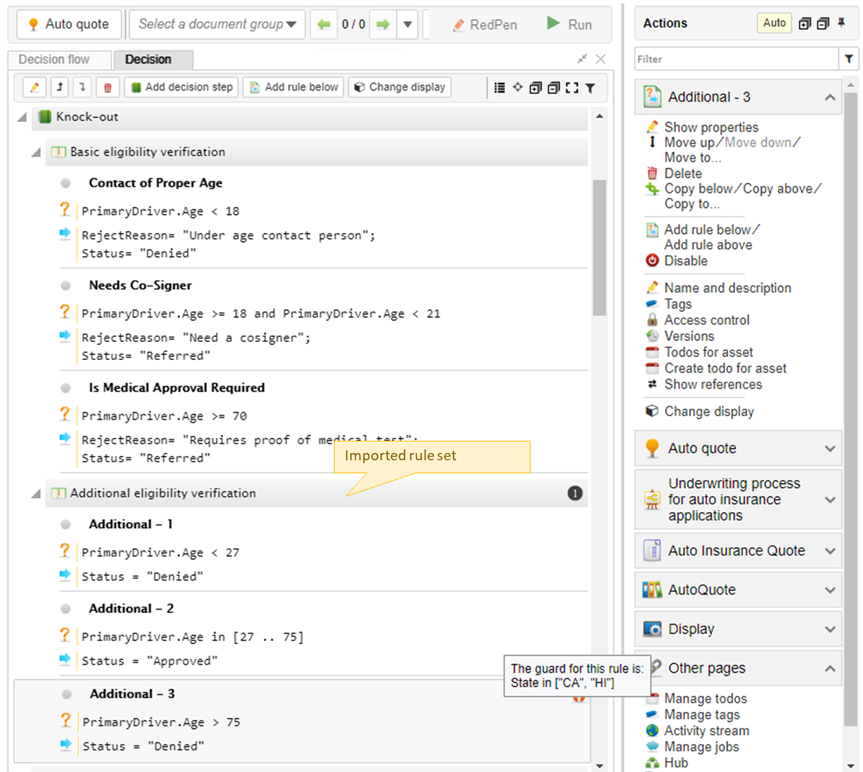Click green right arrow next to 0 / 0
The height and width of the screenshot is (772, 863).
(382, 24)
